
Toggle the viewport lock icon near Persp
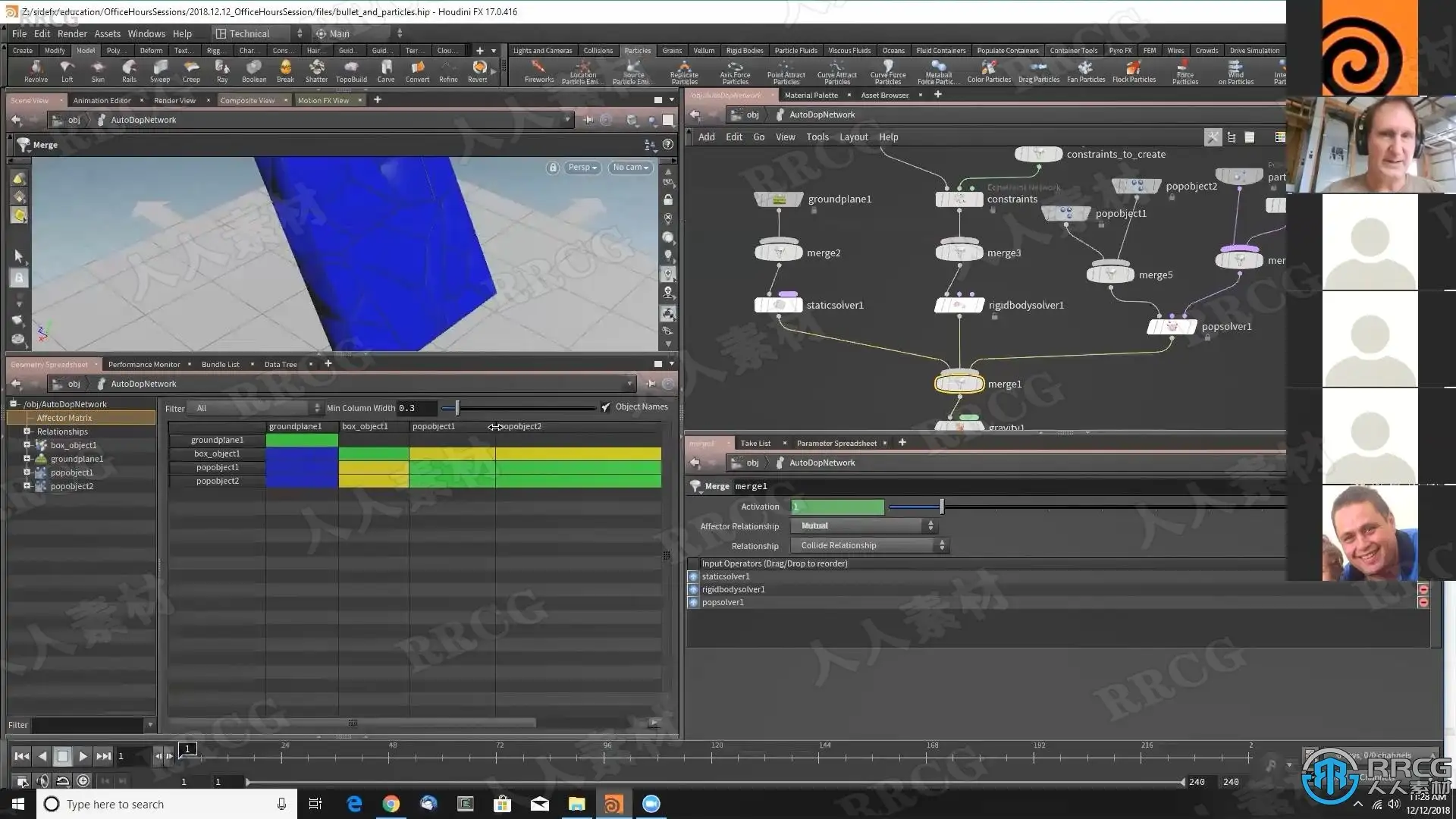pyautogui.click(x=553, y=168)
